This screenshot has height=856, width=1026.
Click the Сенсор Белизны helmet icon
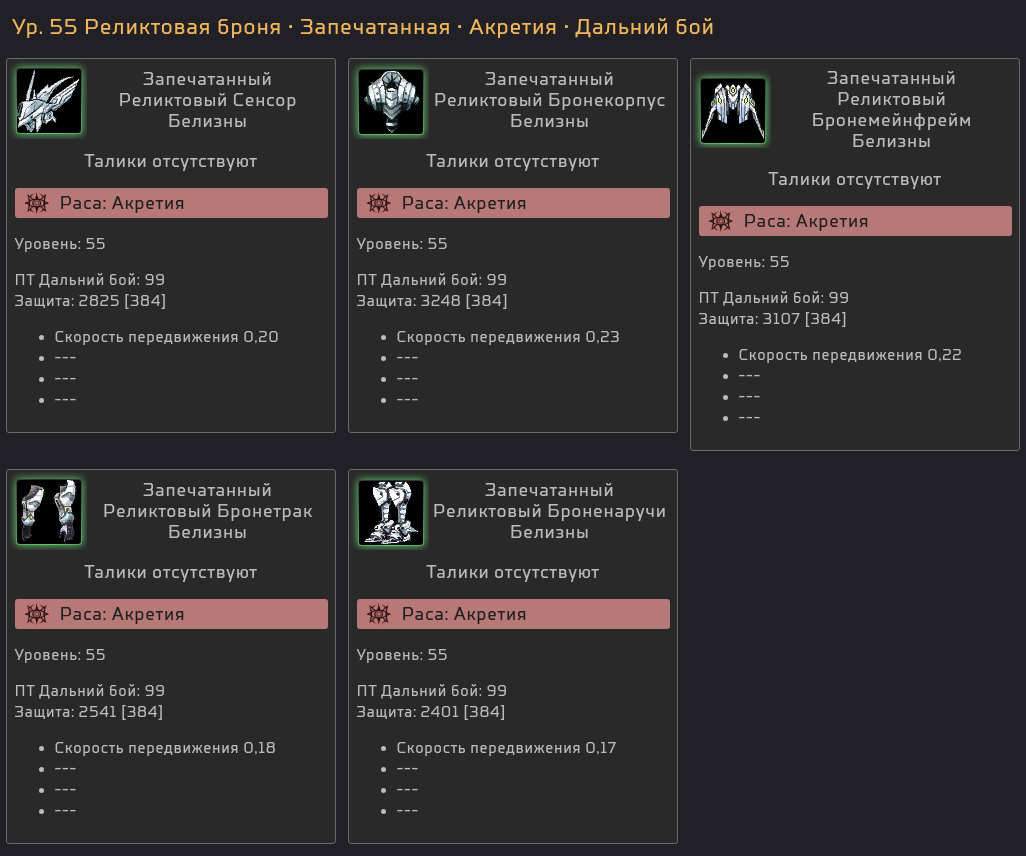click(49, 101)
